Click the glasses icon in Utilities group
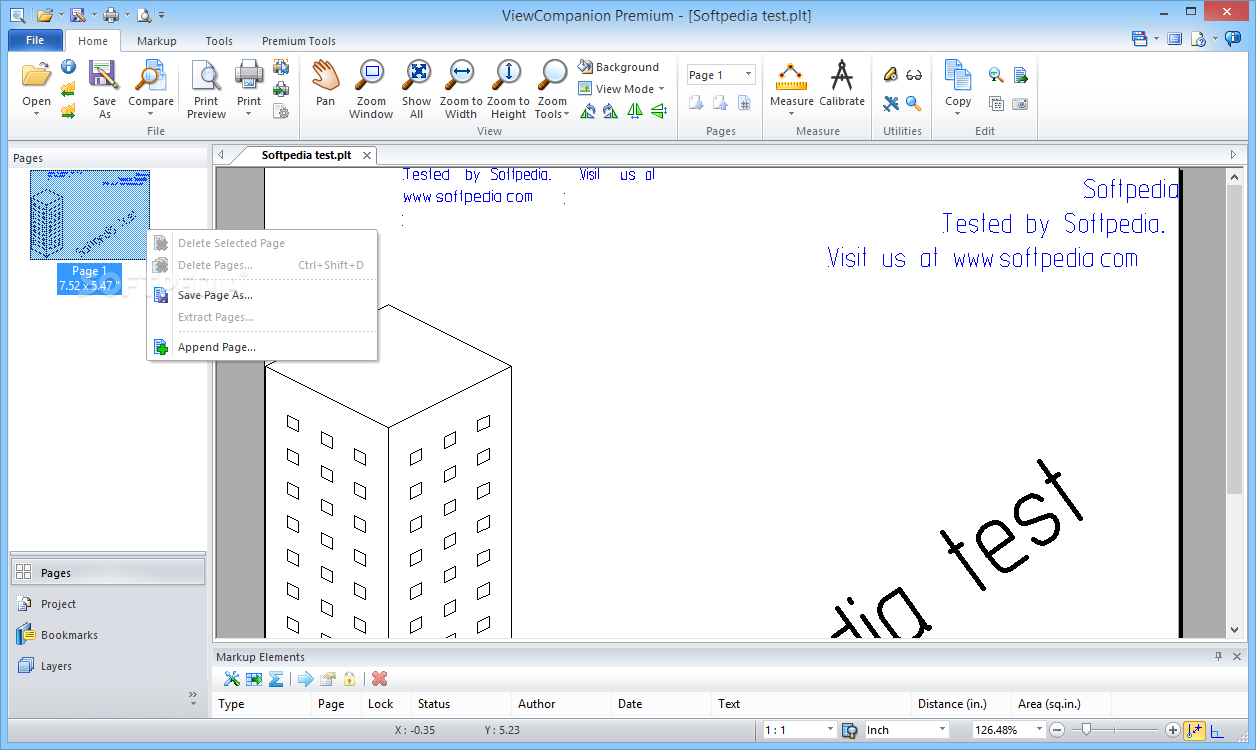This screenshot has width=1256, height=750. 914,75
